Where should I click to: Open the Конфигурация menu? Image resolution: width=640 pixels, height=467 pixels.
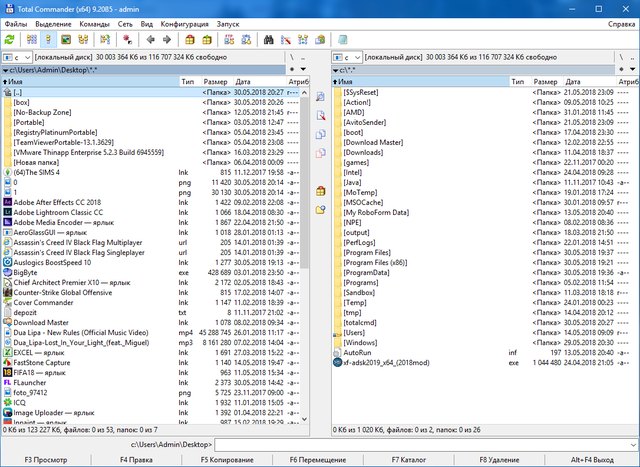(184, 22)
